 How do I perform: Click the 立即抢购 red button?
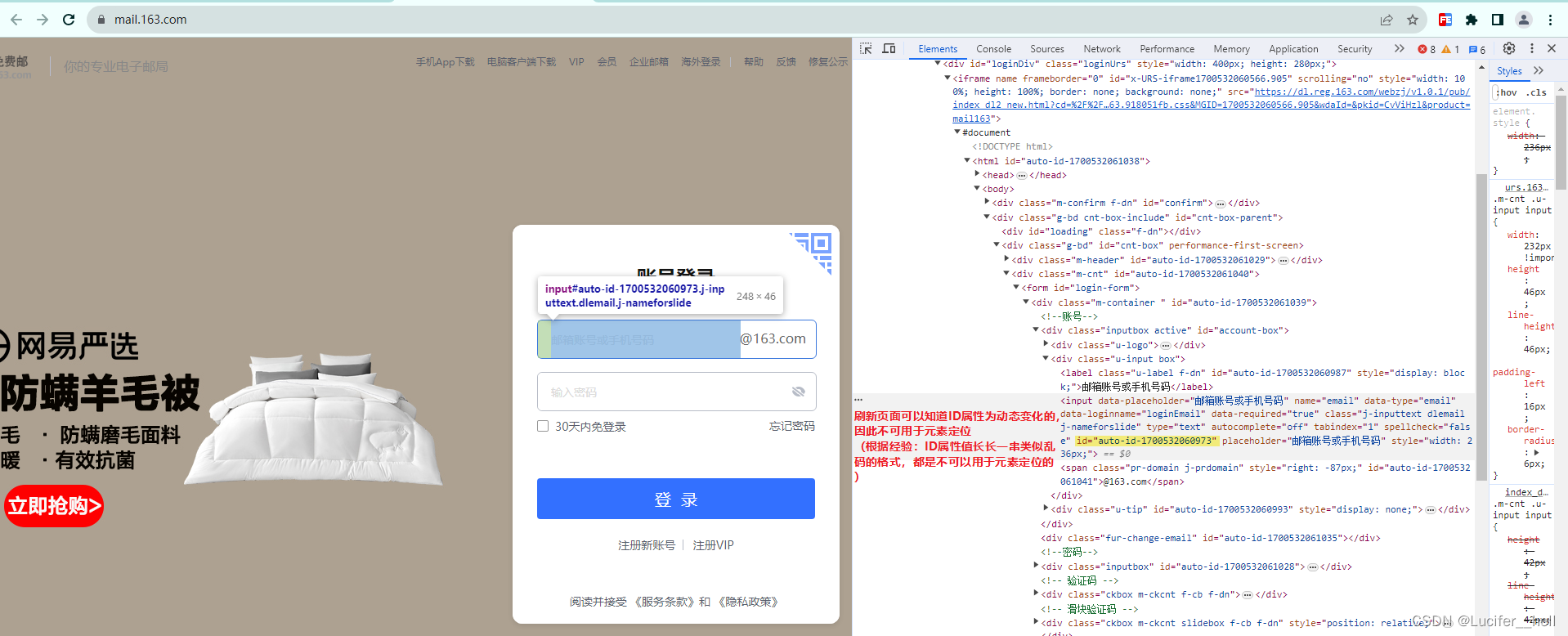(x=54, y=506)
